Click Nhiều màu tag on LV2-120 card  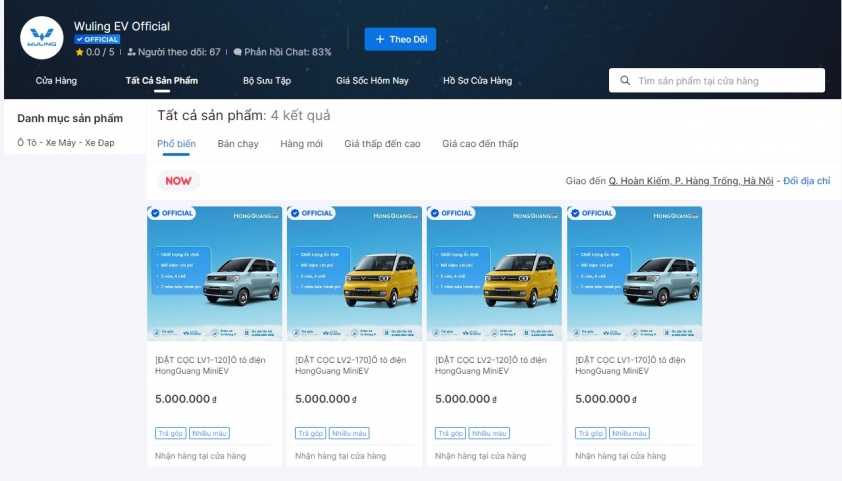489,433
